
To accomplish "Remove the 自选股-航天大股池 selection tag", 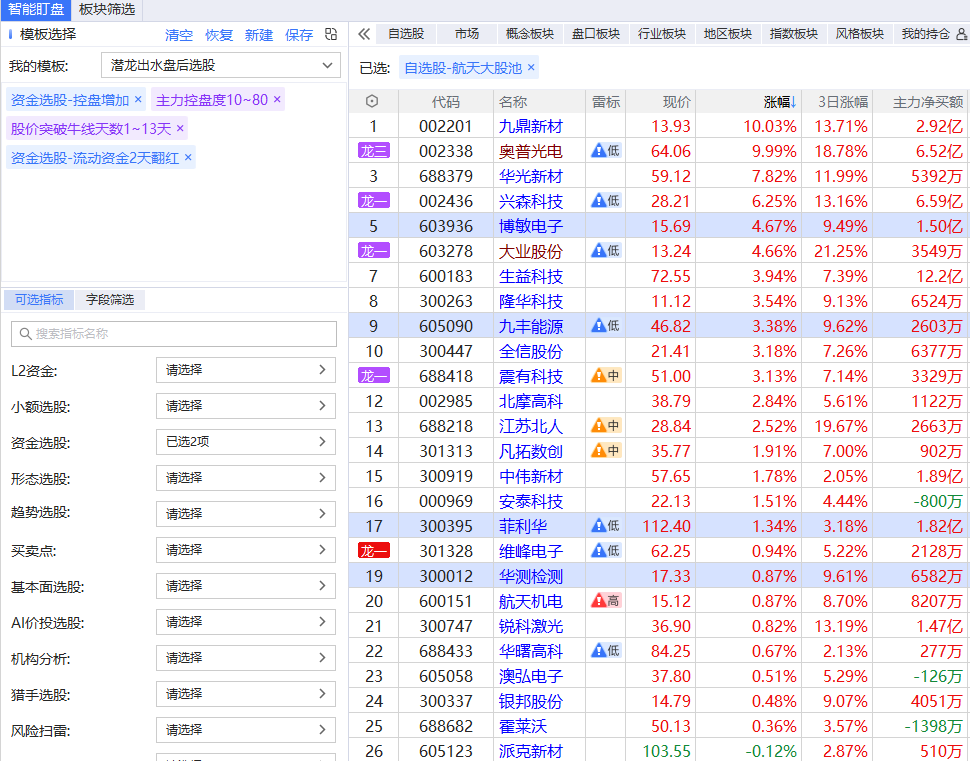I will [531, 68].
